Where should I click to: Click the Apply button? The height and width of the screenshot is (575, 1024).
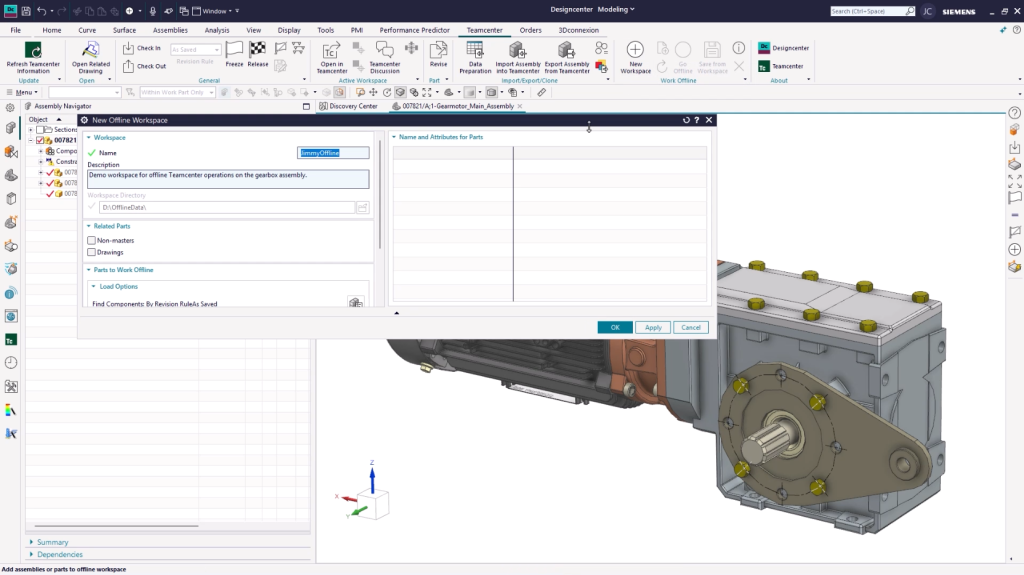[653, 327]
